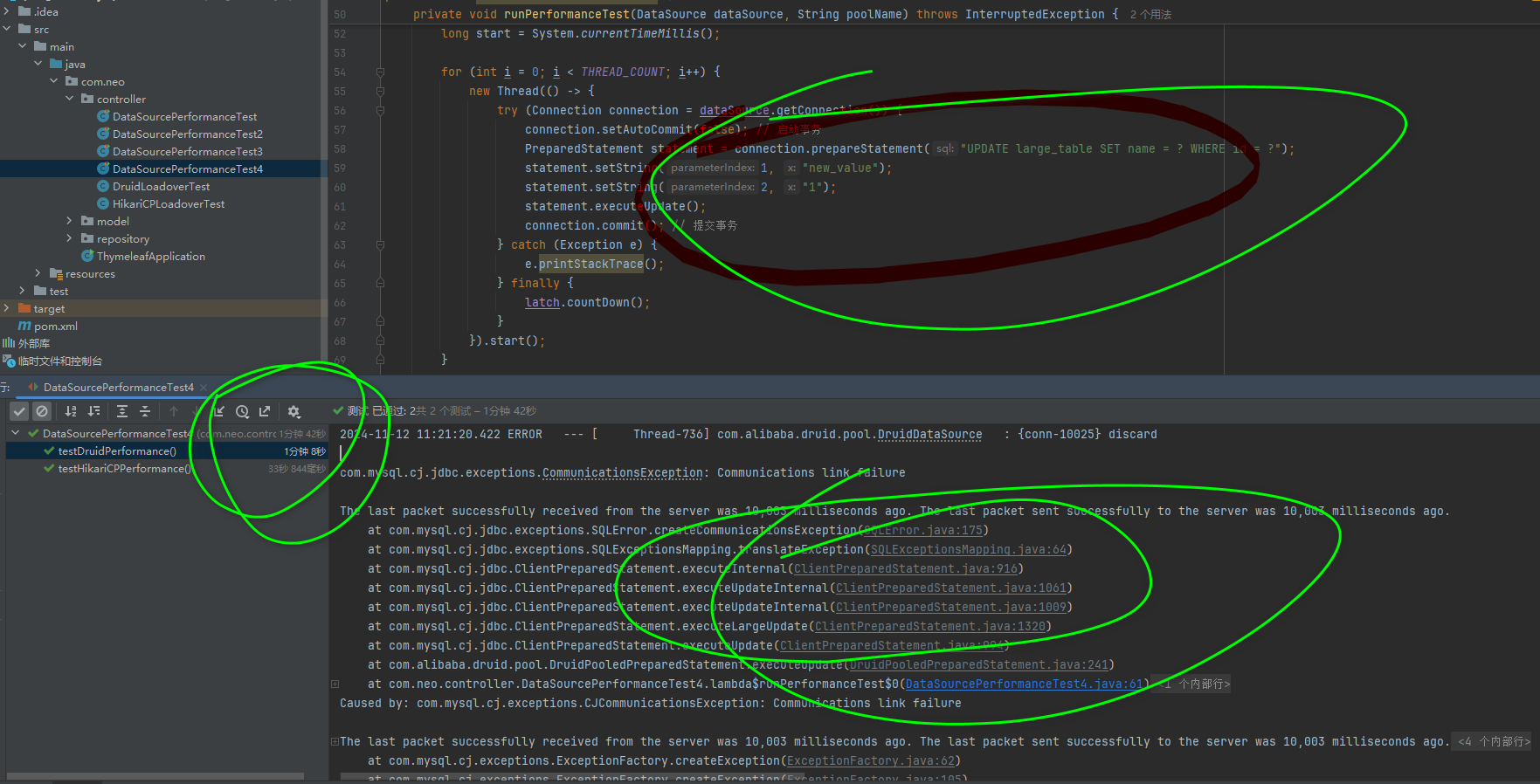Open ClientPreparedStatement.java:1061 link
Viewport: 1540px width, 784px height.
click(951, 588)
